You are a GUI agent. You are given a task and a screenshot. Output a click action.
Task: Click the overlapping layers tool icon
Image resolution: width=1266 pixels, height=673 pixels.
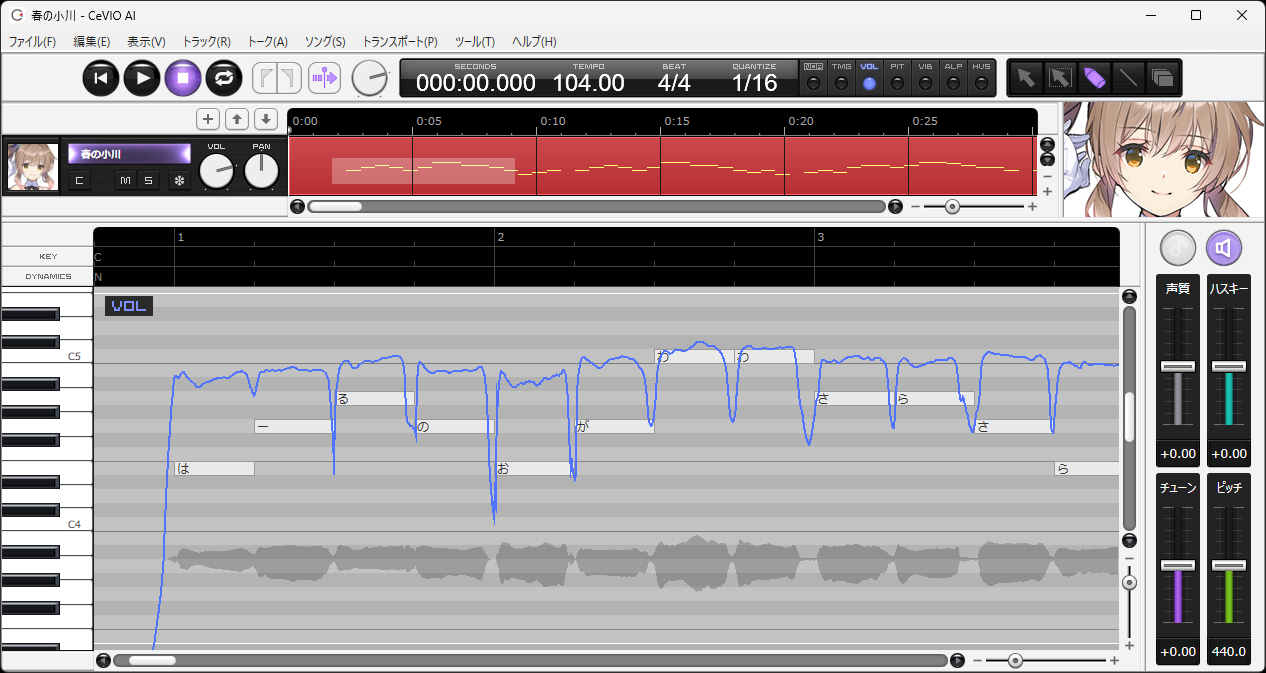coord(1161,77)
